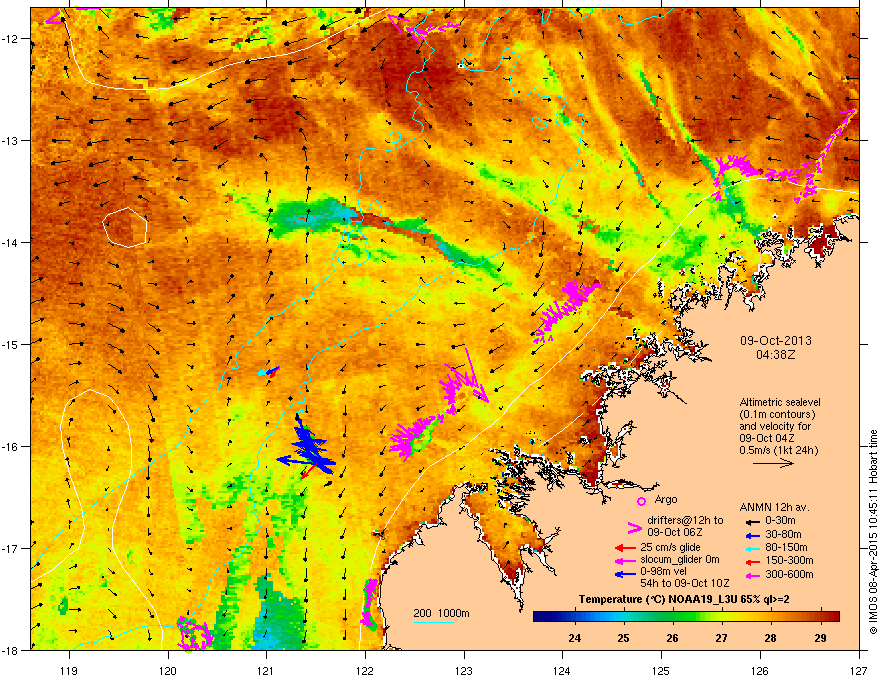Click the closed white sealevel contour near 119.5E, 14S
880x680 pixels.
click(x=125, y=227)
